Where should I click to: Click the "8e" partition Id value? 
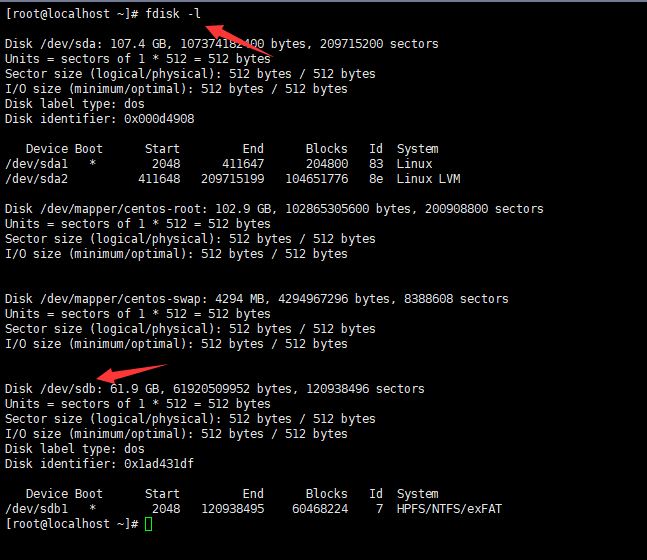pyautogui.click(x=376, y=179)
